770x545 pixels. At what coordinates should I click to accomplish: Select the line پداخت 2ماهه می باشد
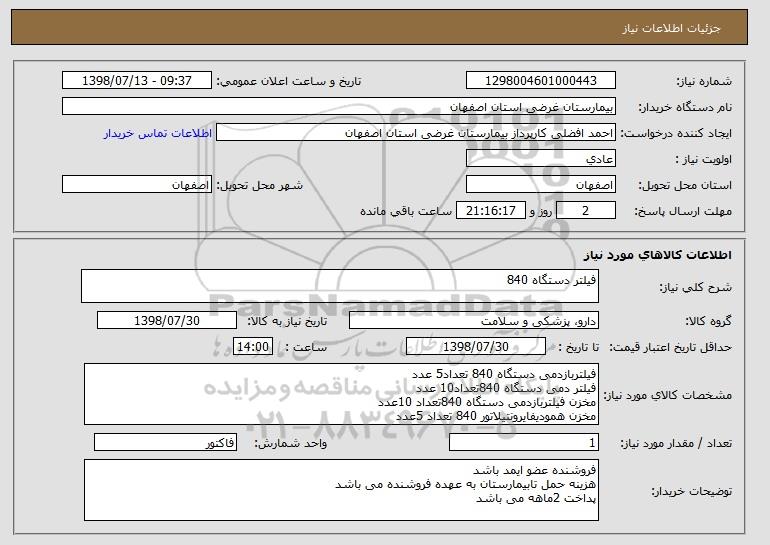coord(536,499)
